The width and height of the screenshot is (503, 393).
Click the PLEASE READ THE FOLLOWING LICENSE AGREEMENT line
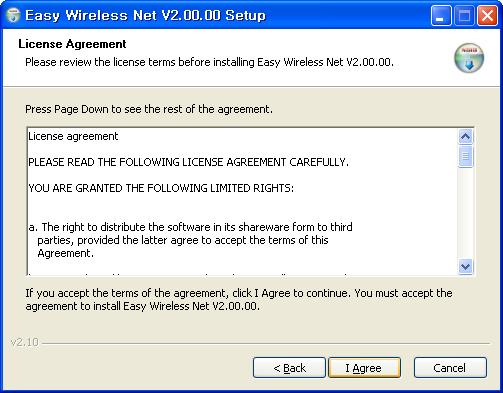[x=188, y=162]
